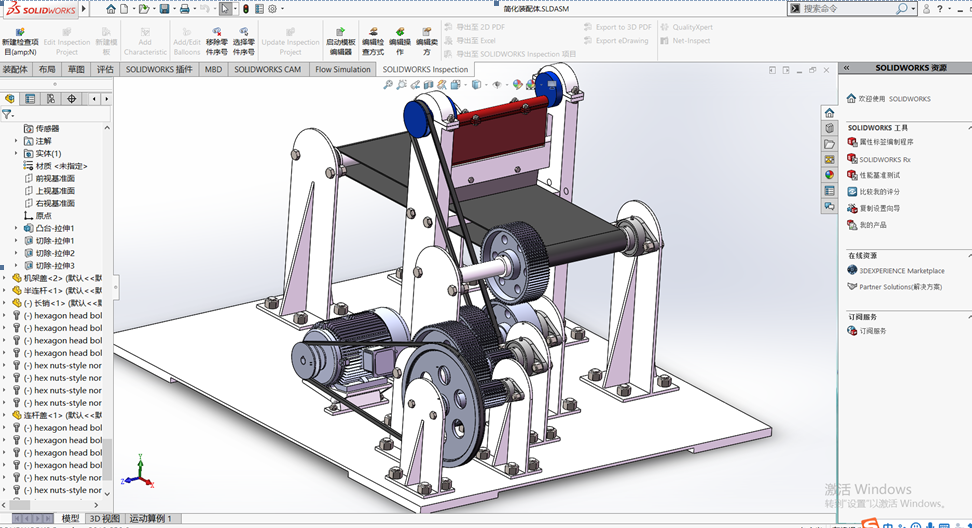This screenshot has width=972, height=528.
Task: Expand the 实体(1) tree node
Action: click(x=16, y=154)
